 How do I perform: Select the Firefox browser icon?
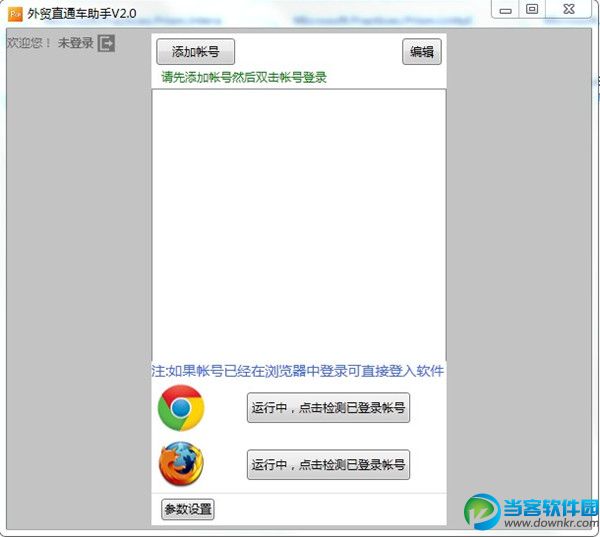181,464
